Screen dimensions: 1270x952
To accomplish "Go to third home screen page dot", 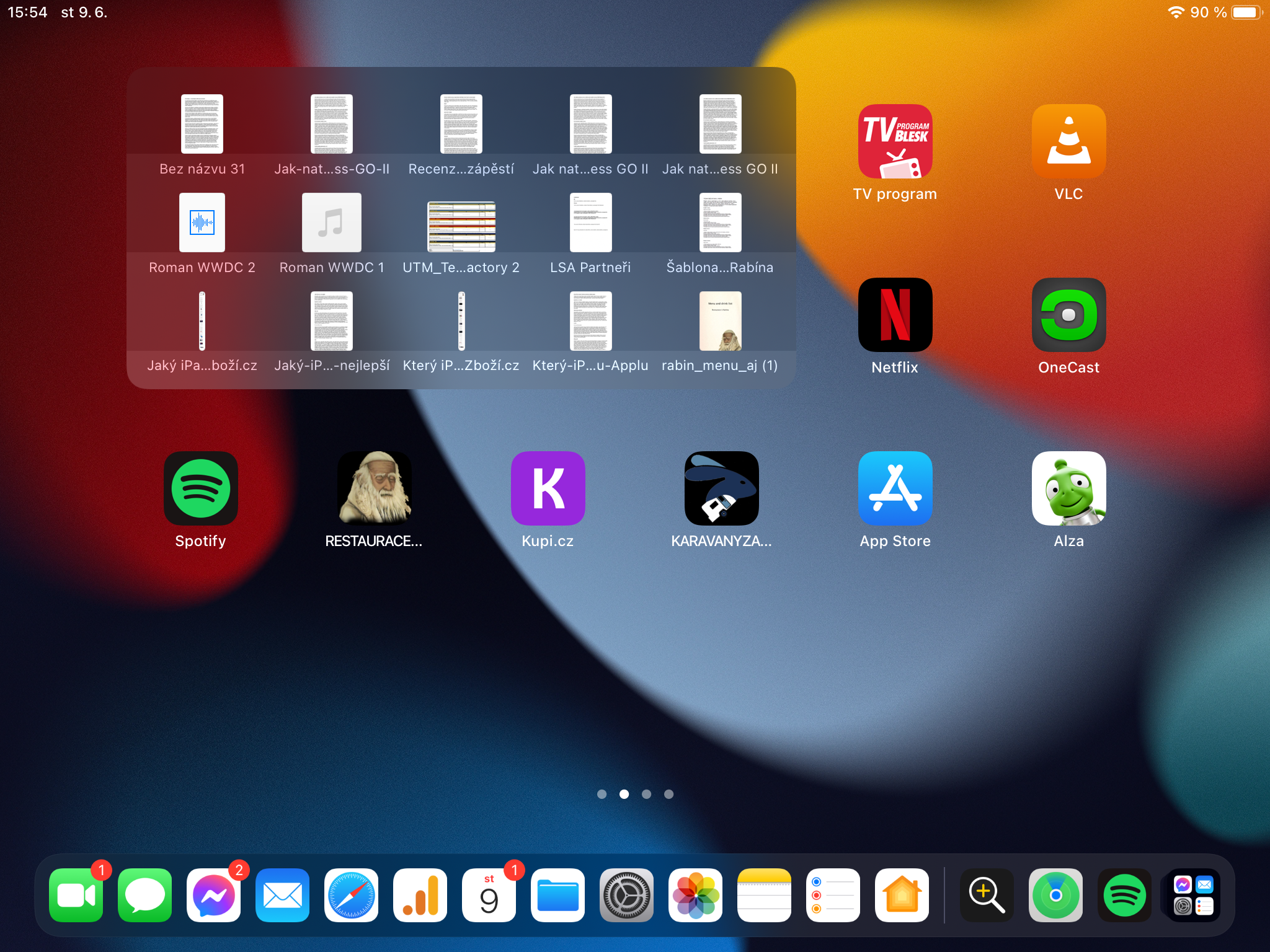I will coord(646,794).
